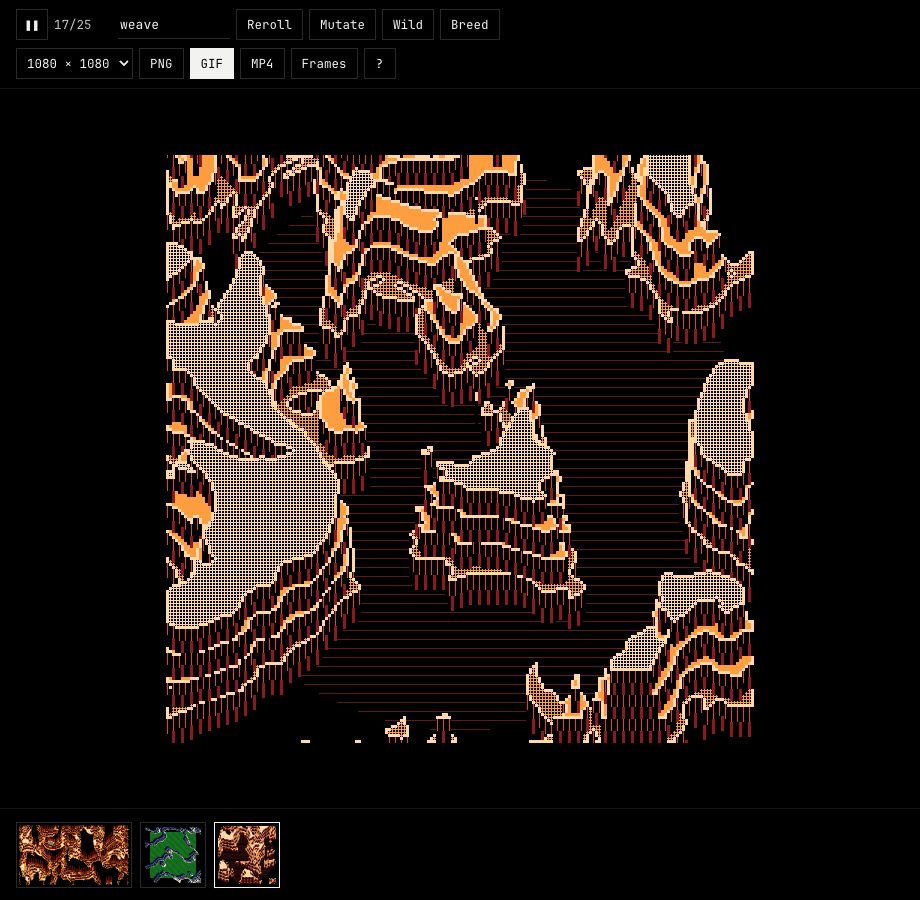Click the highlighted third history thumbnail
Image resolution: width=920 pixels, height=900 pixels.
[x=247, y=855]
